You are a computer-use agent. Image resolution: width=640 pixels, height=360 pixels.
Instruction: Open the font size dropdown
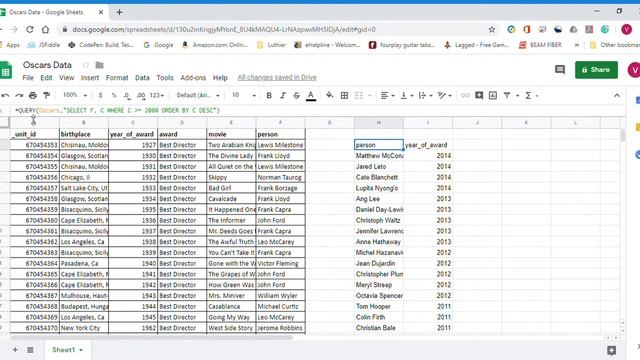point(244,96)
